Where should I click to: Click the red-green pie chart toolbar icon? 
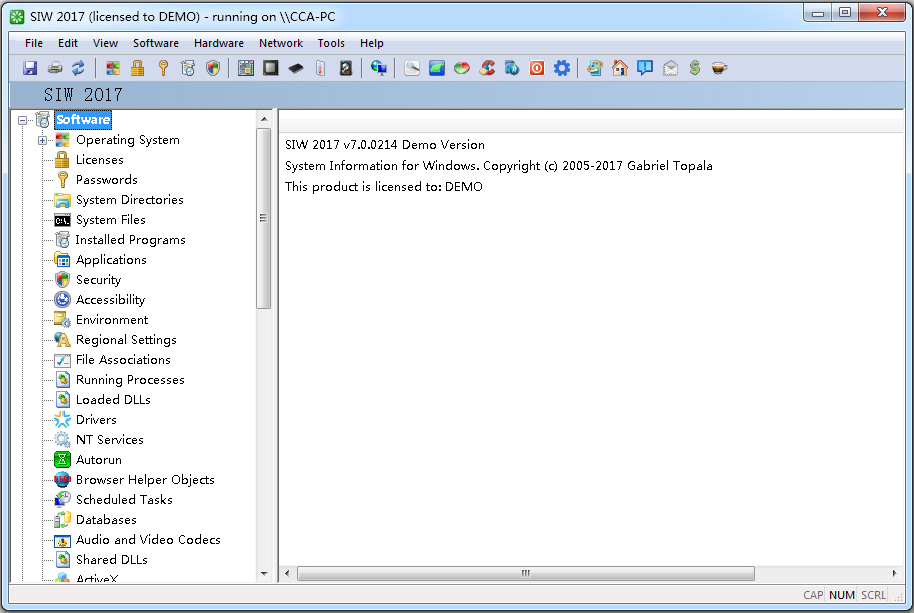click(462, 68)
